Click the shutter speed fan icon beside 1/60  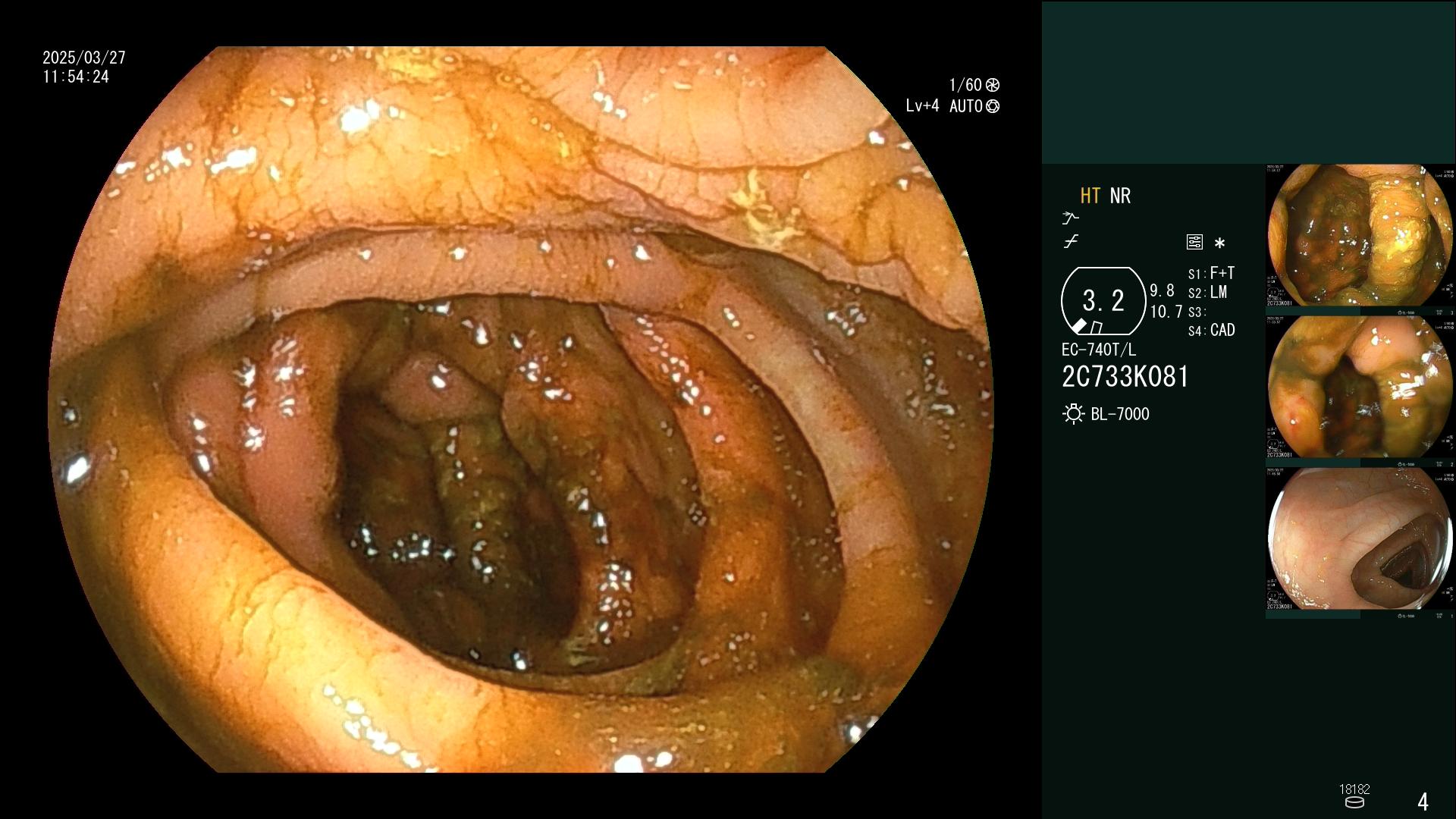point(993,85)
